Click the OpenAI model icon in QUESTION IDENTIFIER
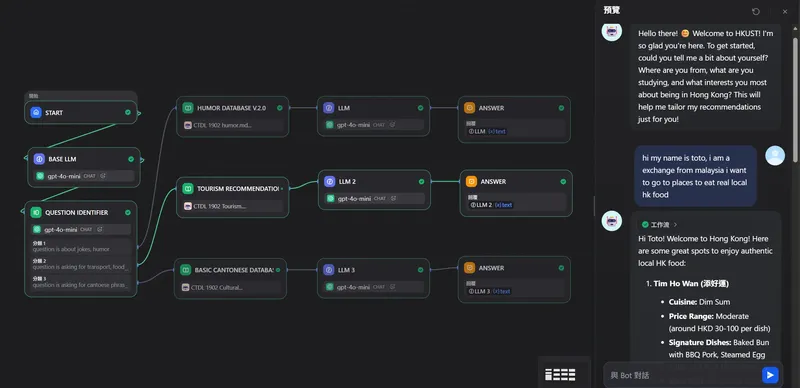Screen dimensions: 800x388 tap(37, 229)
